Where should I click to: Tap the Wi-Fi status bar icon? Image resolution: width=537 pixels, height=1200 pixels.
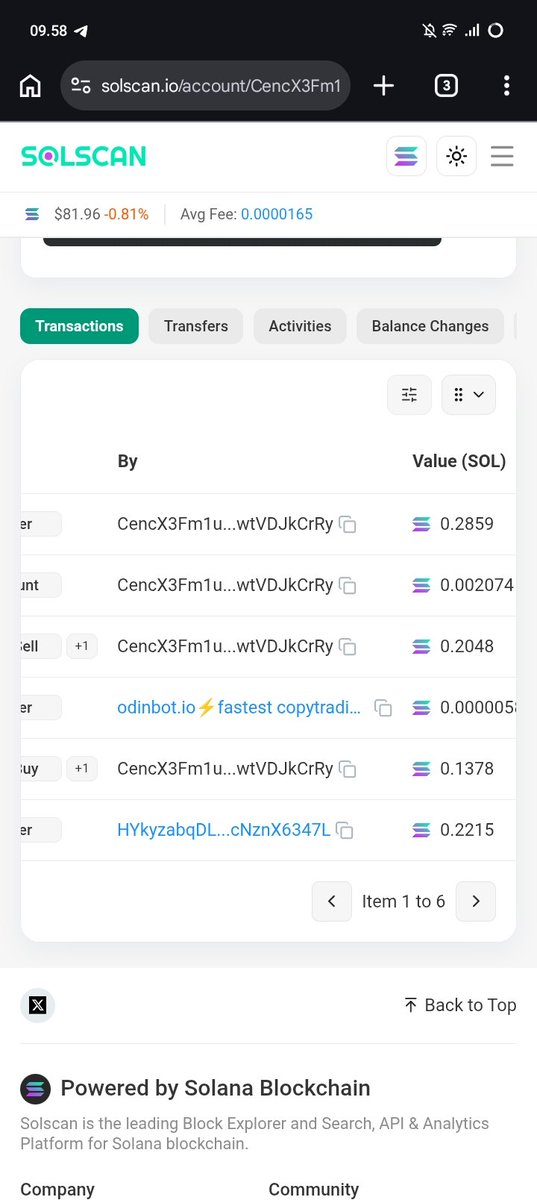click(451, 31)
